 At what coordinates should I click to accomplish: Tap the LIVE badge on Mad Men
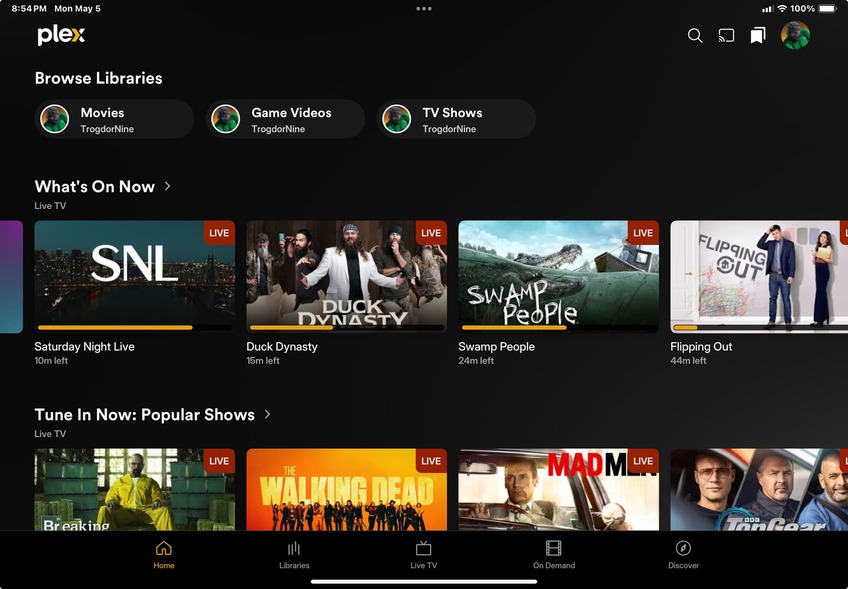tap(643, 461)
